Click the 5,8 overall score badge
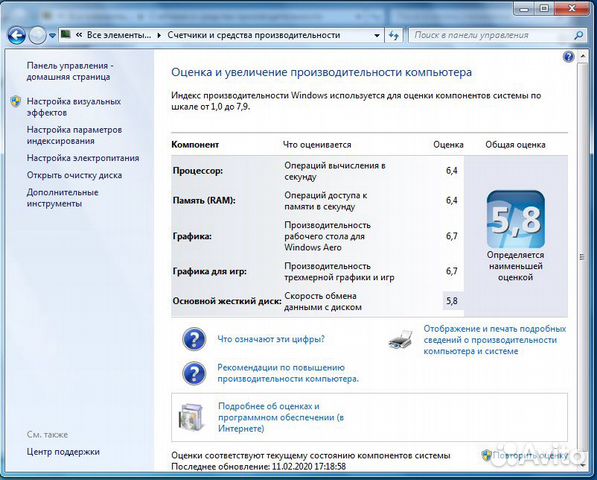The width and height of the screenshot is (597, 480). [516, 220]
